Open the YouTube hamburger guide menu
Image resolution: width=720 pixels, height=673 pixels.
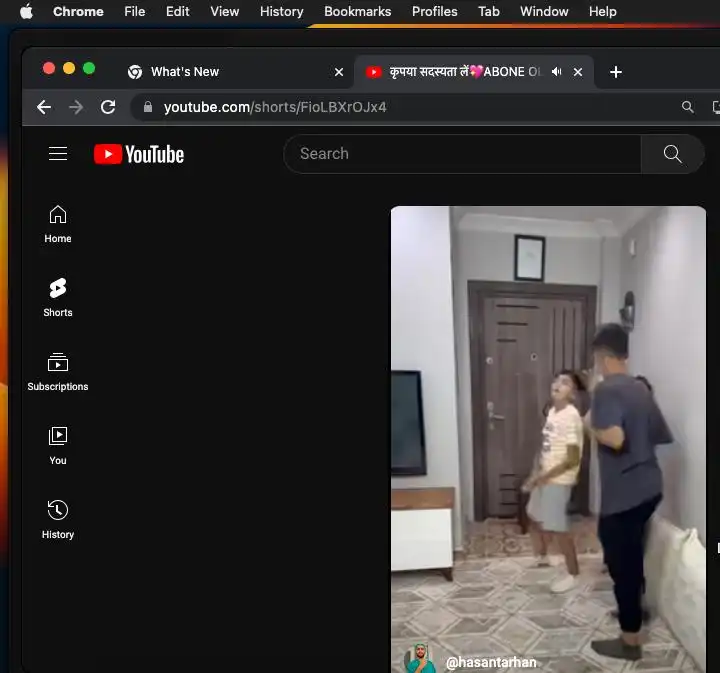(x=58, y=154)
